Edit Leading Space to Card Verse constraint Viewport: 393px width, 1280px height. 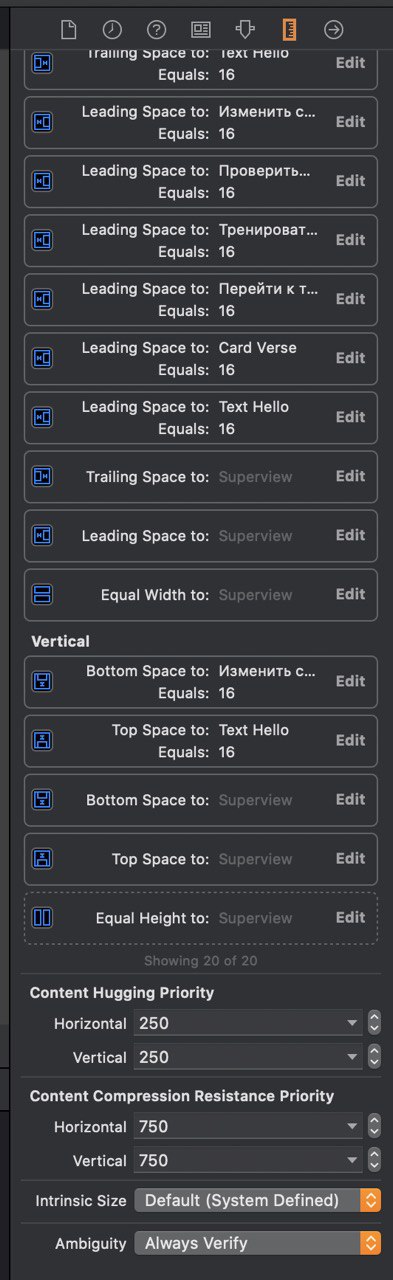click(350, 358)
